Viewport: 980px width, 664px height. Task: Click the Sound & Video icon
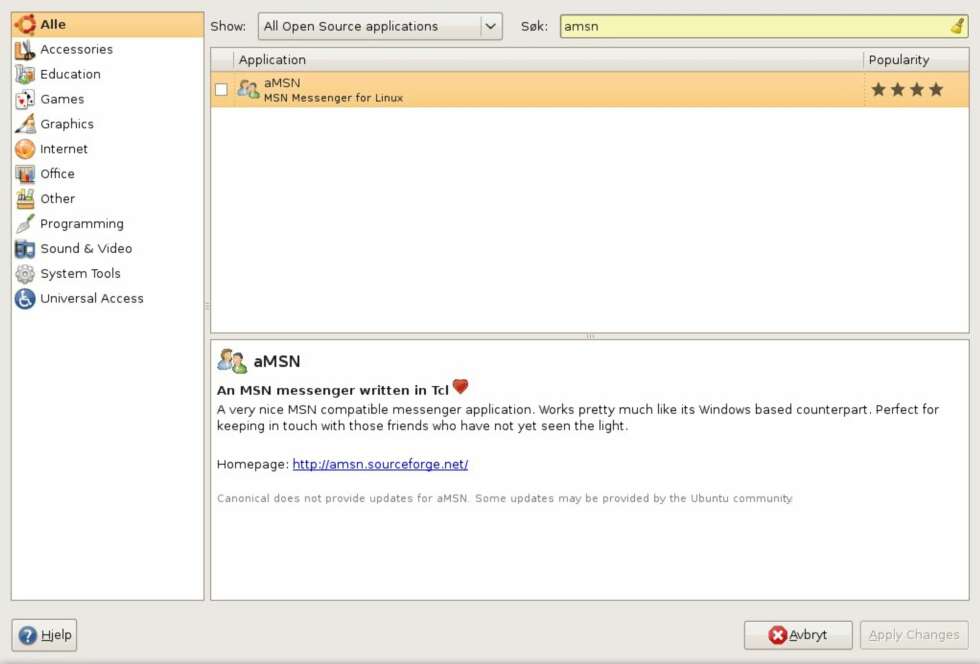(x=25, y=249)
